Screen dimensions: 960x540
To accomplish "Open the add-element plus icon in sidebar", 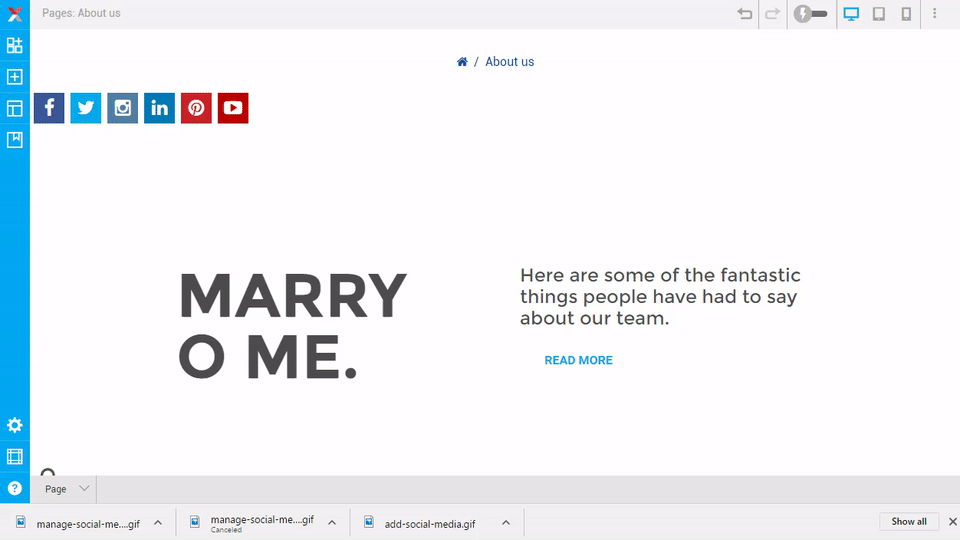I will pyautogui.click(x=15, y=77).
